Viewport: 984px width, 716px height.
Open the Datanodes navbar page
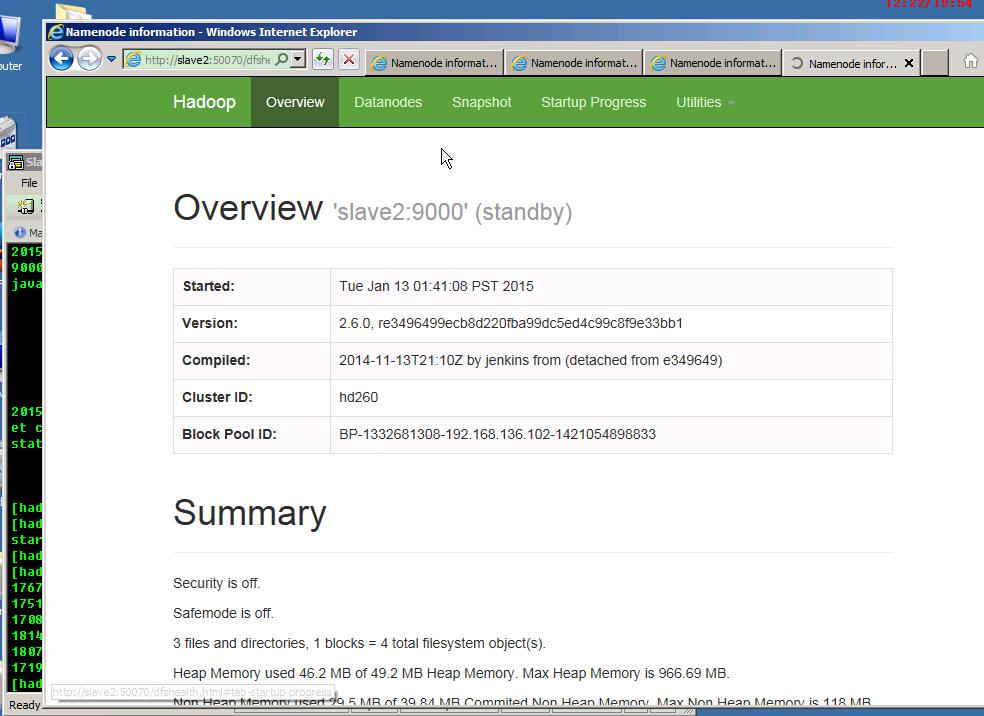click(388, 102)
